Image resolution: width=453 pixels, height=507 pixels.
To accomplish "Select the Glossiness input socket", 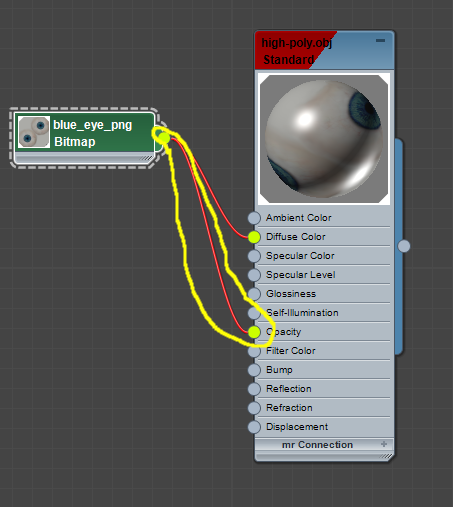I will [x=254, y=294].
